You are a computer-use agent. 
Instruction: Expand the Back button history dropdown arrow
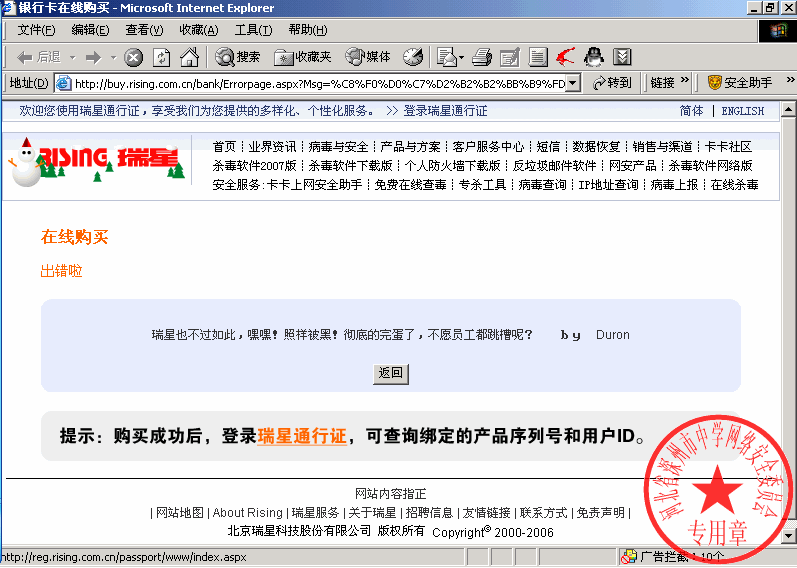pos(73,57)
